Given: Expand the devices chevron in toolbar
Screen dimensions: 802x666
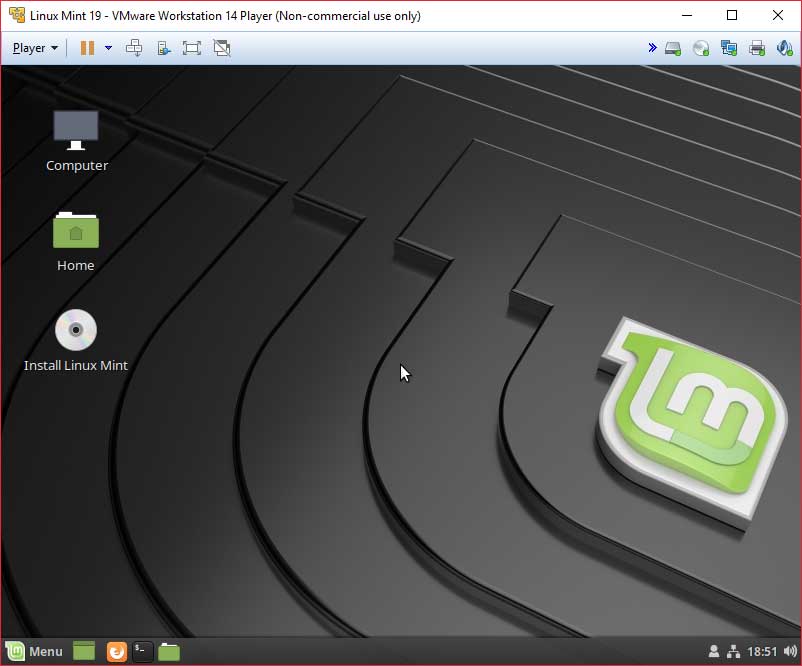Looking at the screenshot, I should [652, 48].
